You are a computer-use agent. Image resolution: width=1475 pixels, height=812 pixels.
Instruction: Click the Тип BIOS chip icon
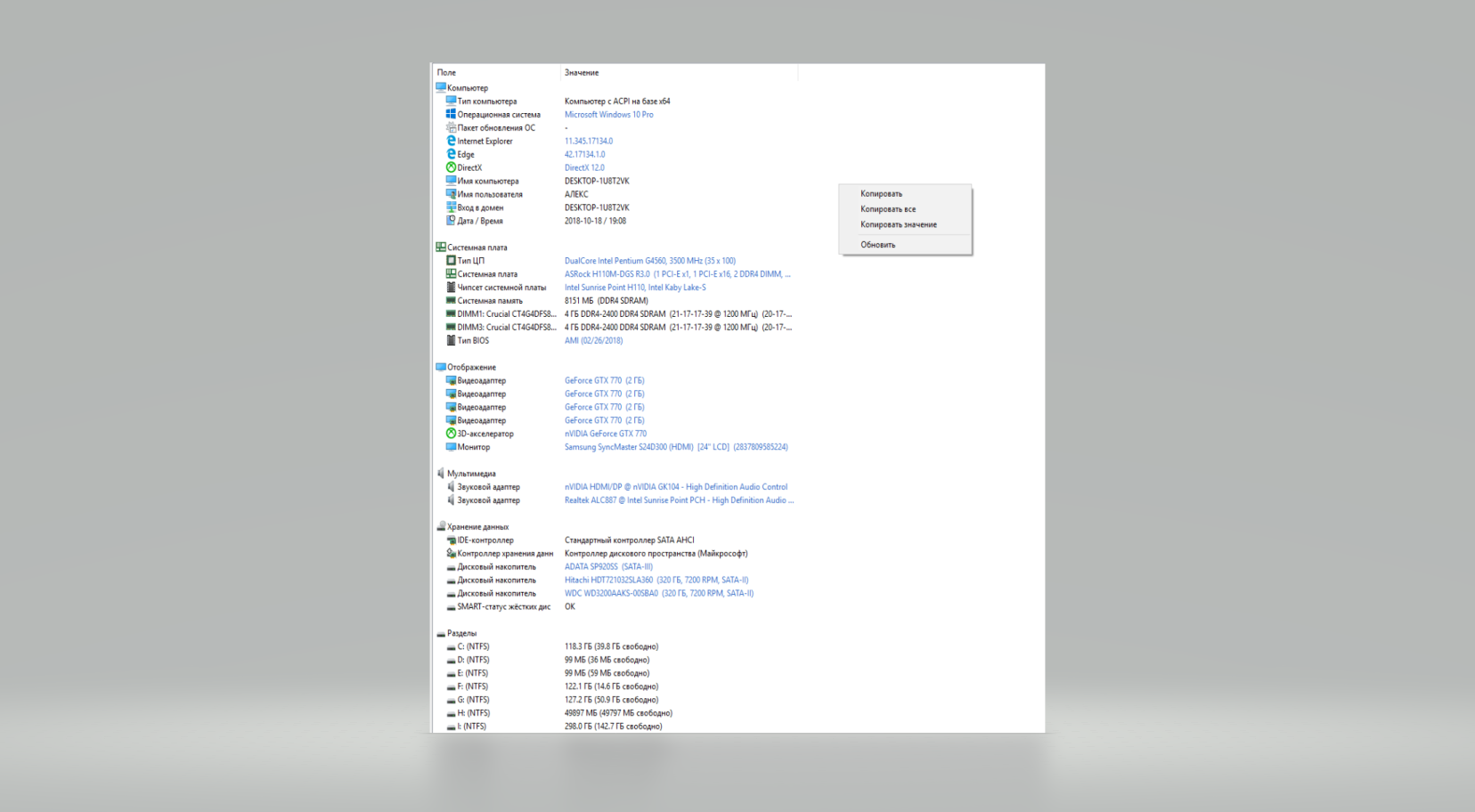click(x=451, y=340)
